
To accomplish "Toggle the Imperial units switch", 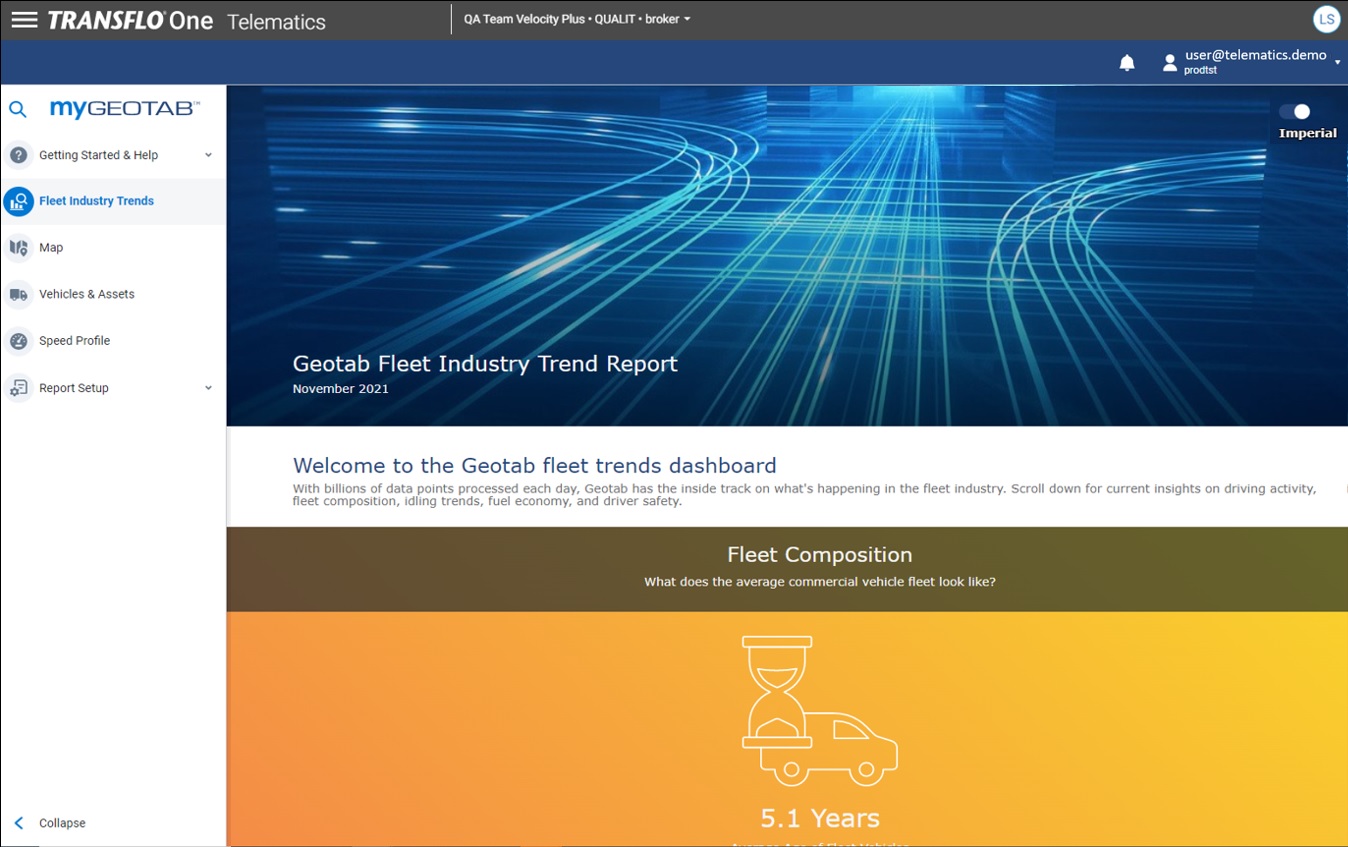I will click(x=1294, y=112).
